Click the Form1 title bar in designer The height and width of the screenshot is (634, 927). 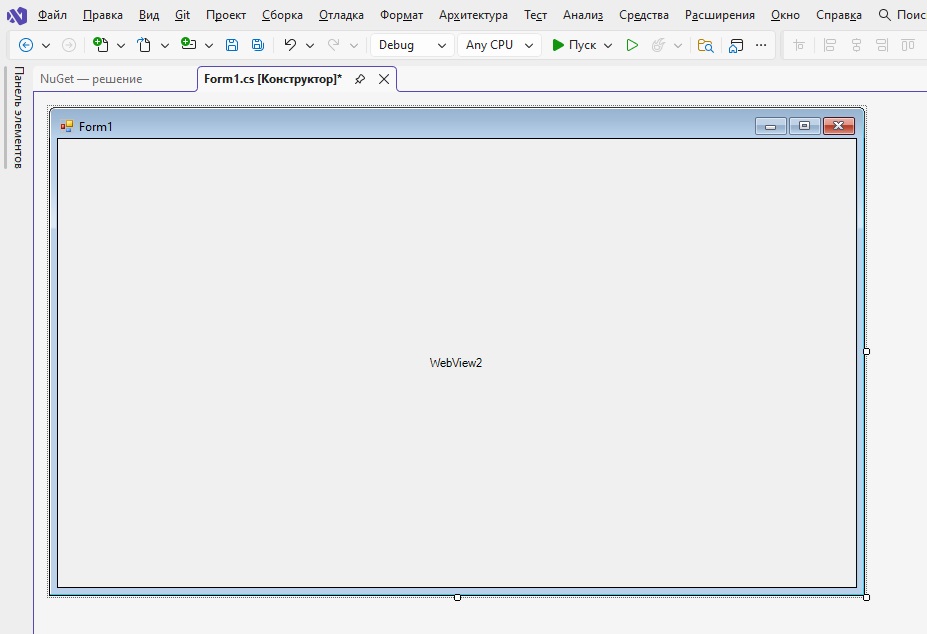point(400,126)
